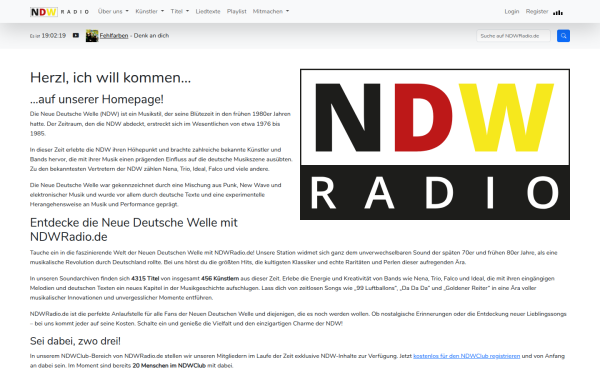The height and width of the screenshot is (375, 600).
Task: Click the bold text 456 Künstlern
Action: pyautogui.click(x=220, y=278)
